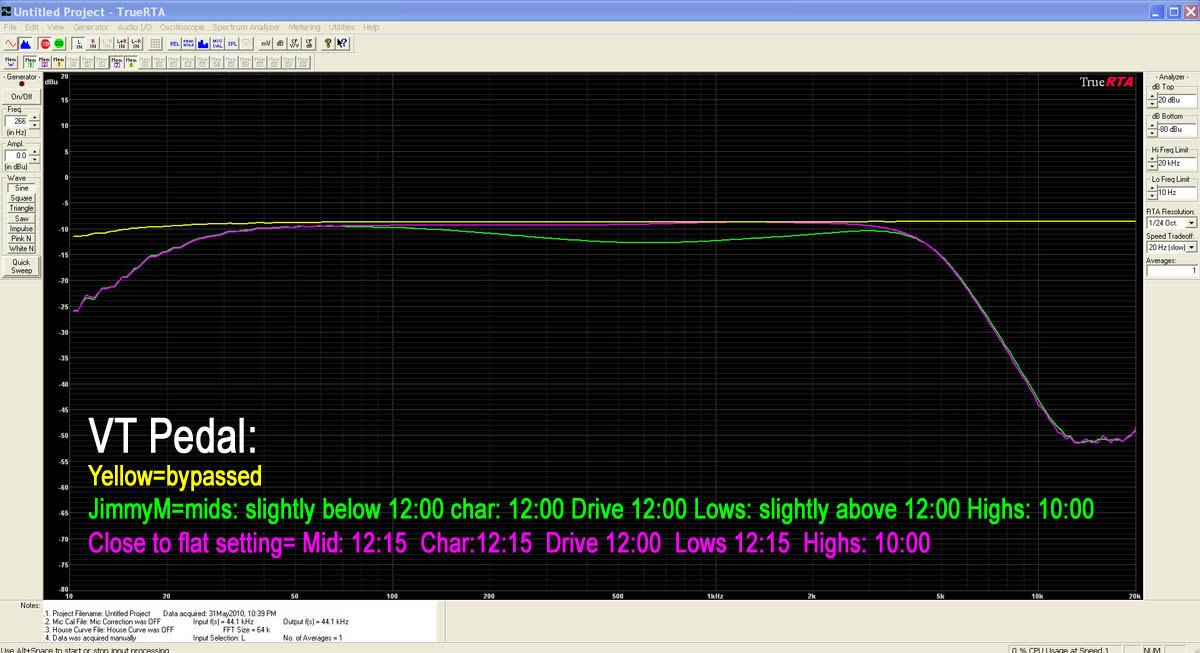The width and height of the screenshot is (1200, 653).
Task: Click the Mem W workbench memory icon
Action: pyautogui.click(x=11, y=62)
